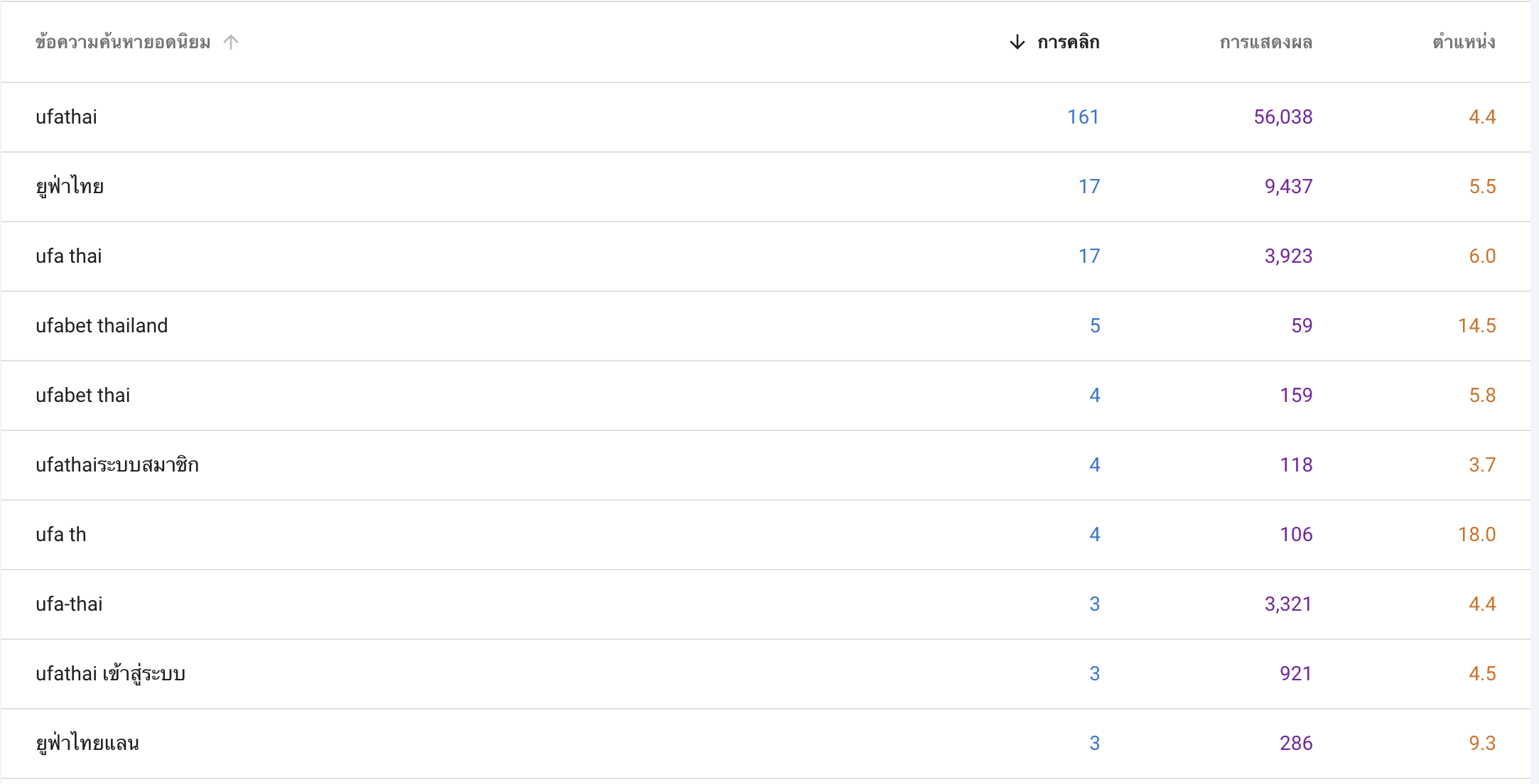Screen dimensions: 1539x784
Task: Select the ยูฟ่าไทย query row
Action: click(766, 187)
